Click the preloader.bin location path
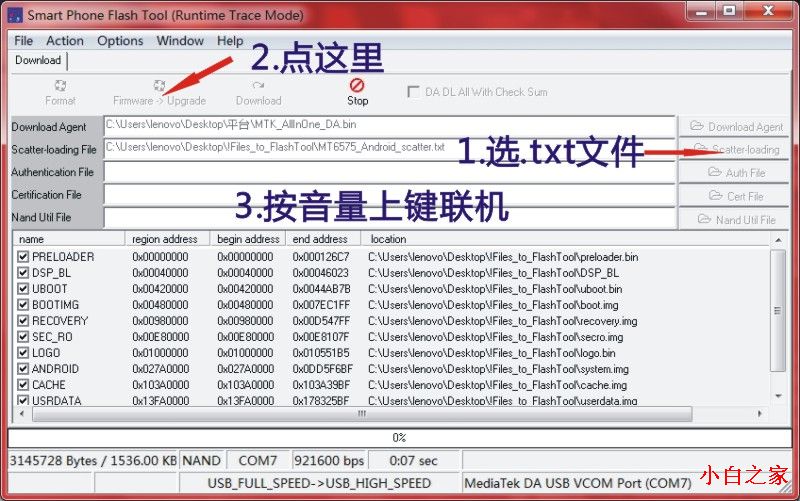Image resolution: width=800 pixels, height=501 pixels. [x=503, y=257]
